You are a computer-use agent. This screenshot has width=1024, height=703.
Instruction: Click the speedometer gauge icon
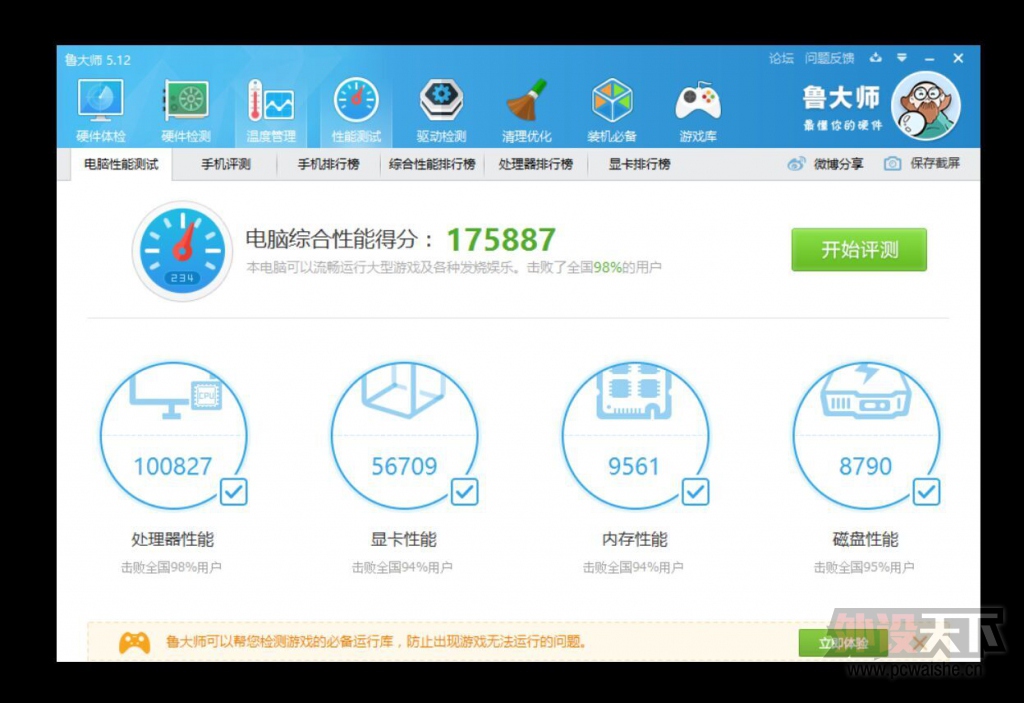(x=182, y=251)
